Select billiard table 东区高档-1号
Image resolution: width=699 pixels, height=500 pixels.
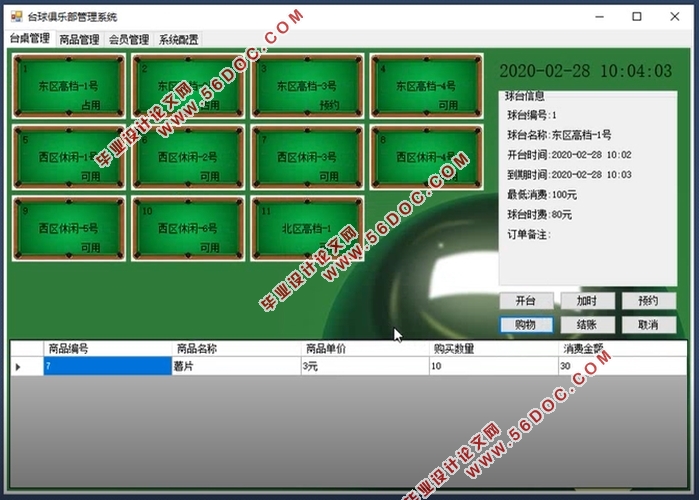pyautogui.click(x=69, y=86)
